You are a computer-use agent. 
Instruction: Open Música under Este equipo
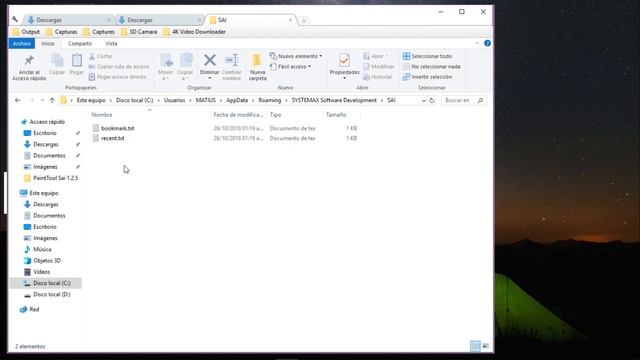[42, 249]
